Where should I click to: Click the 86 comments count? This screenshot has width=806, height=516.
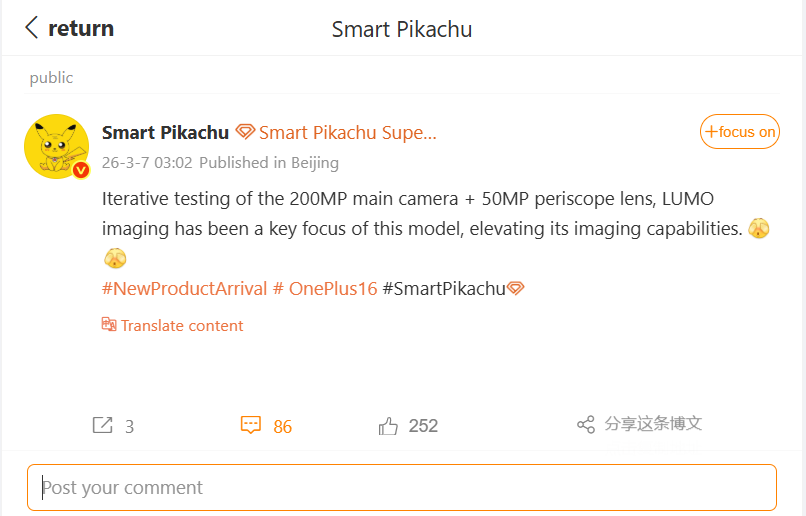(282, 427)
